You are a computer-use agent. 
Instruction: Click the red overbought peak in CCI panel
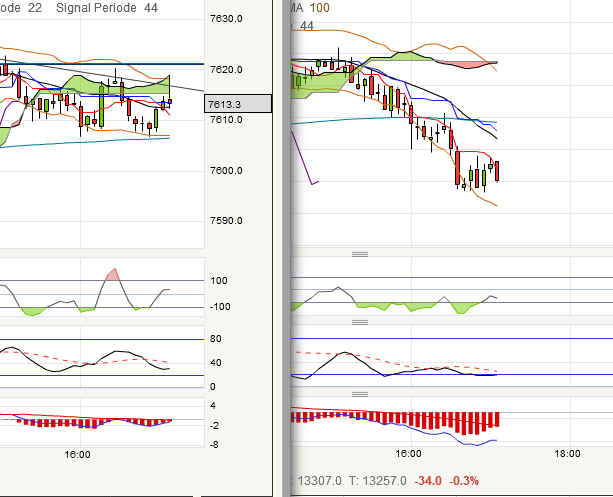(x=113, y=275)
